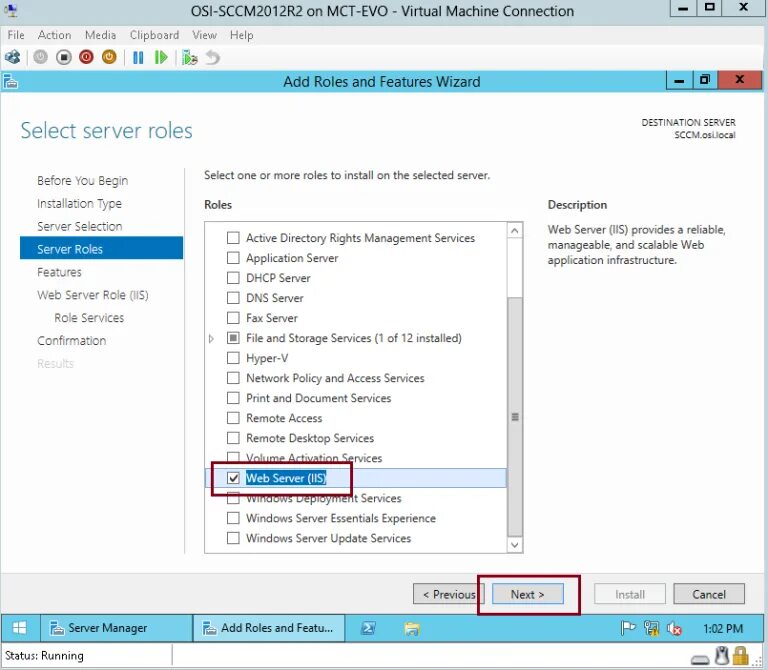Viewport: 768px width, 670px height.
Task: Check Remote Desktop Services
Action: coord(234,438)
